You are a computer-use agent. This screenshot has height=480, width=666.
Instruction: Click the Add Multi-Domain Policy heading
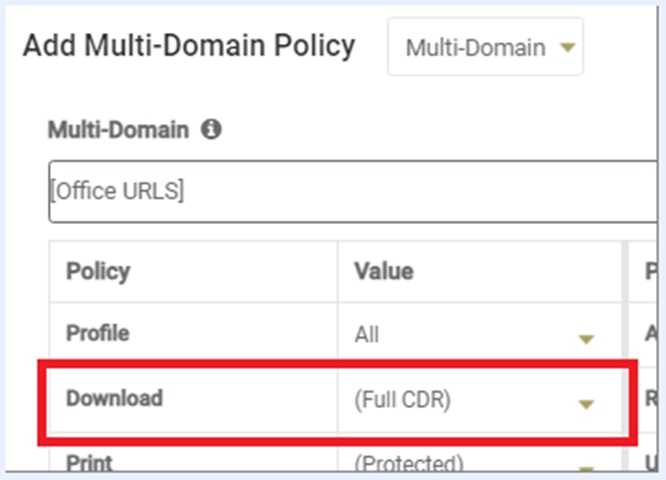(189, 46)
